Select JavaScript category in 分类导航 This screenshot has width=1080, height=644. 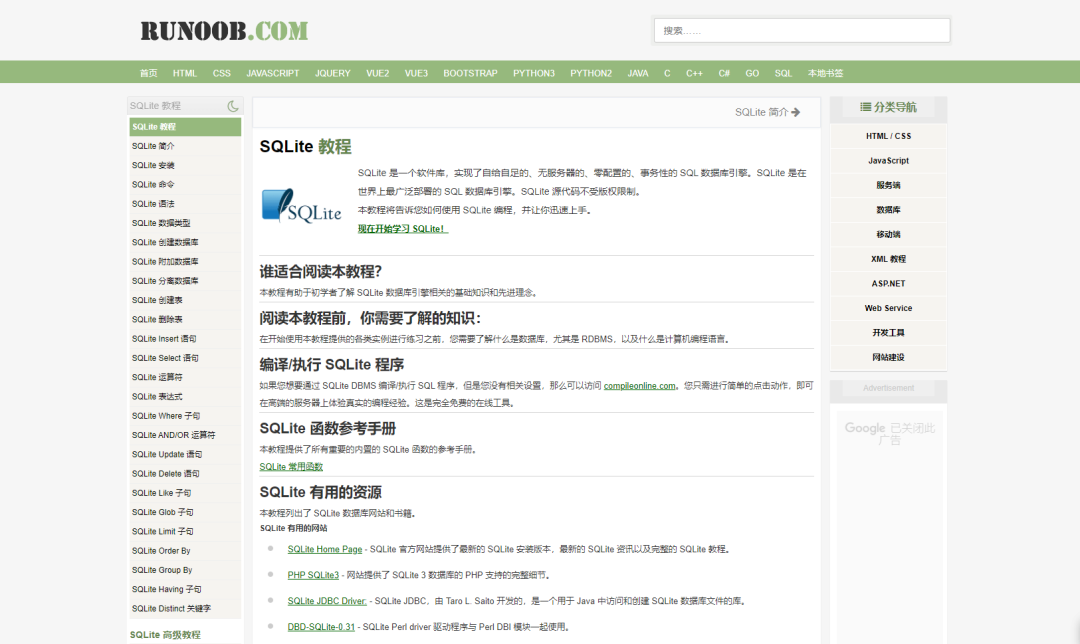coord(889,160)
